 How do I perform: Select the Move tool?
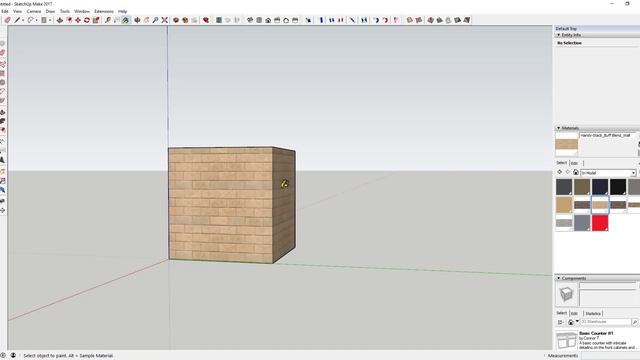(78, 20)
